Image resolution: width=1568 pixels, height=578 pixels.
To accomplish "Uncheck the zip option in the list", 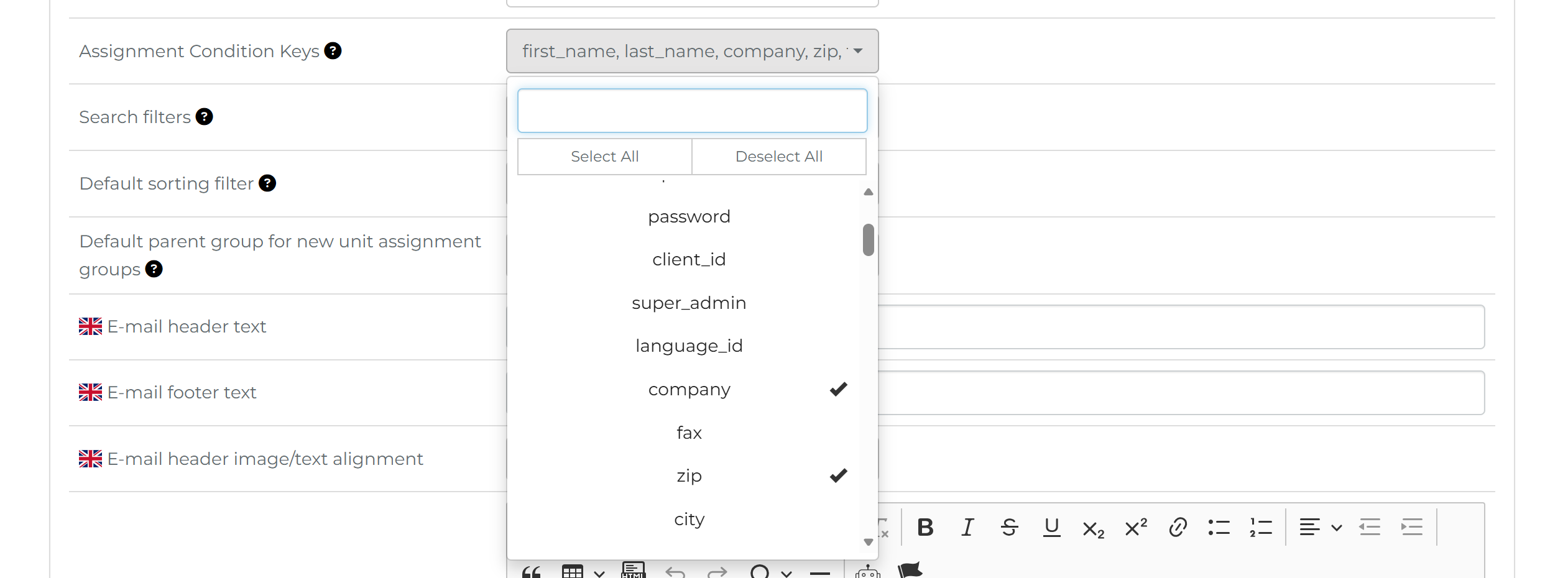I will coord(689,476).
